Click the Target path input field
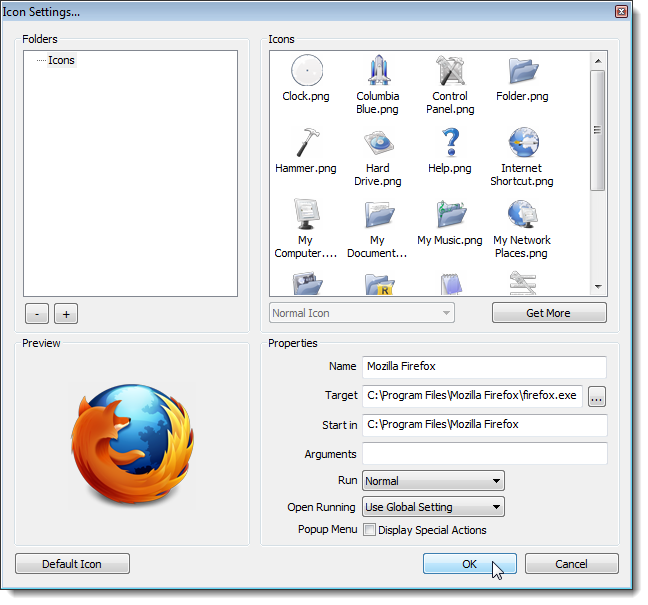Viewport: 648px width, 605px height. 472,396
